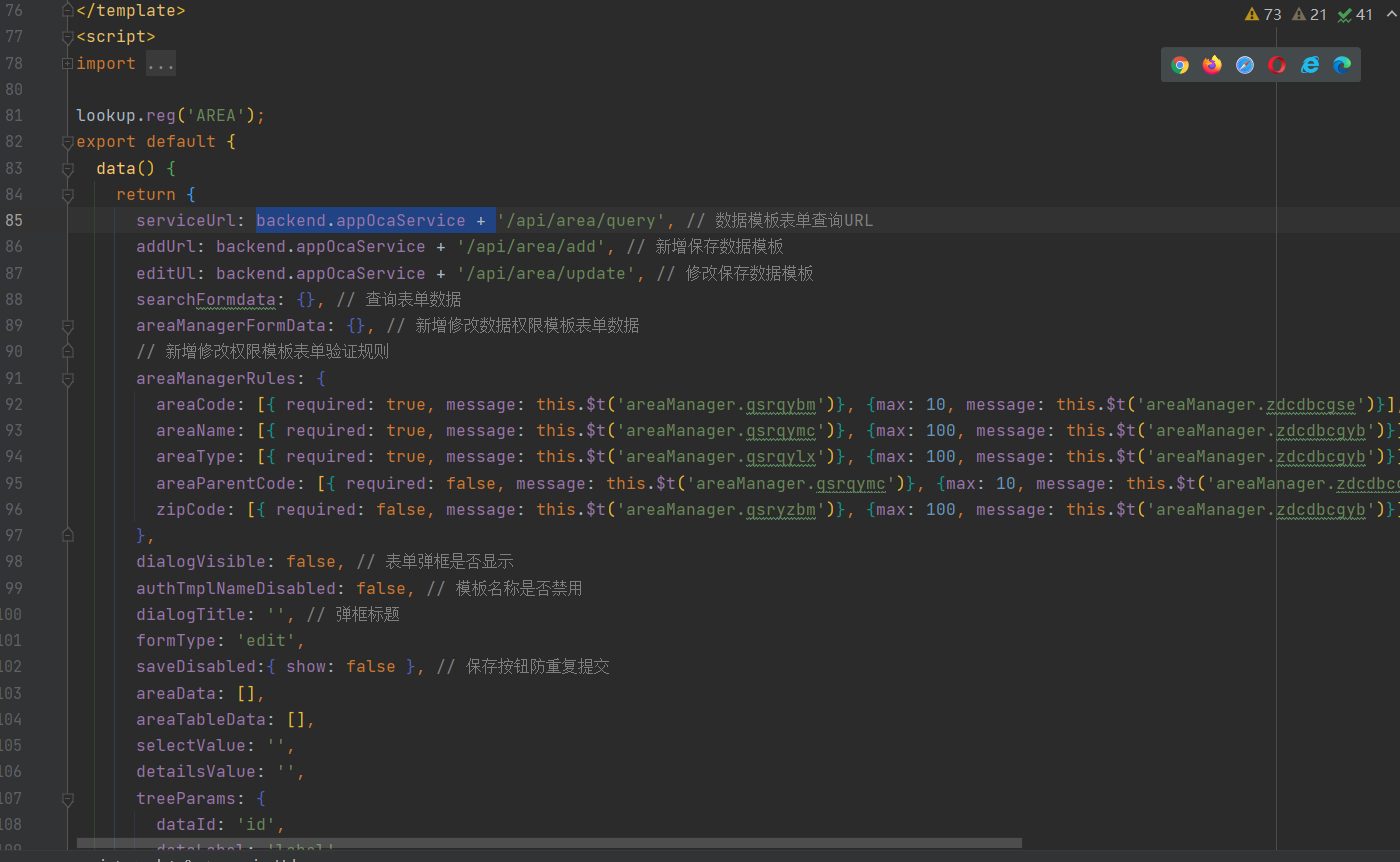
Task: Click the fold end marker on line 97
Action: [x=67, y=536]
